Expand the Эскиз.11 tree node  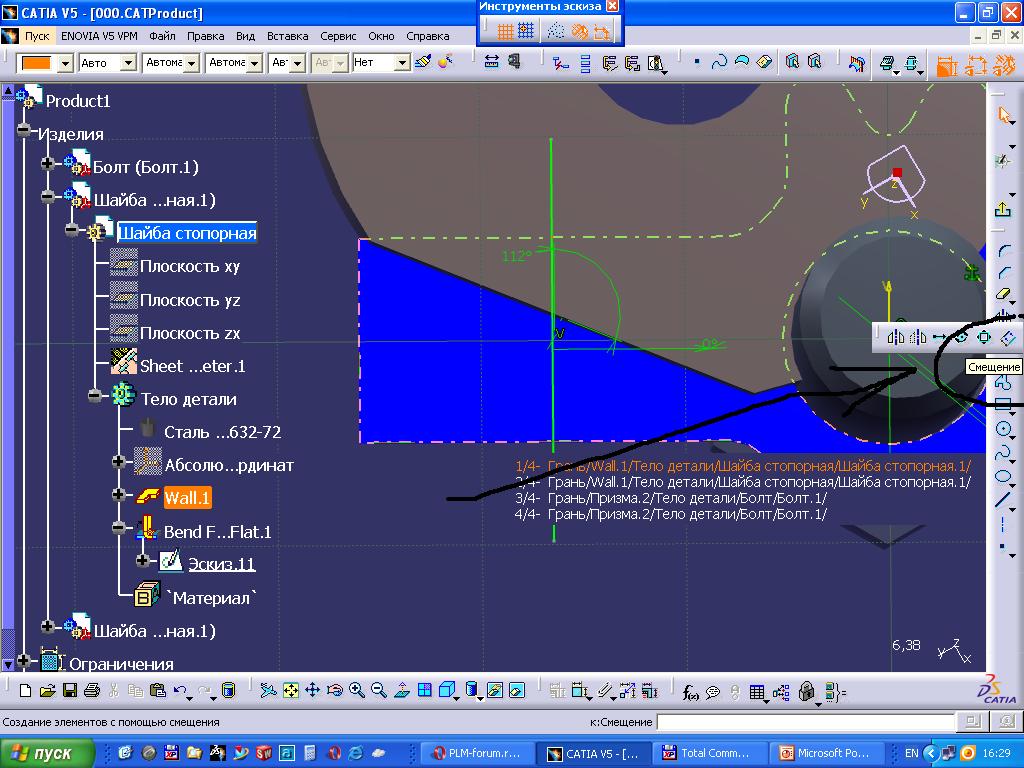click(x=142, y=560)
